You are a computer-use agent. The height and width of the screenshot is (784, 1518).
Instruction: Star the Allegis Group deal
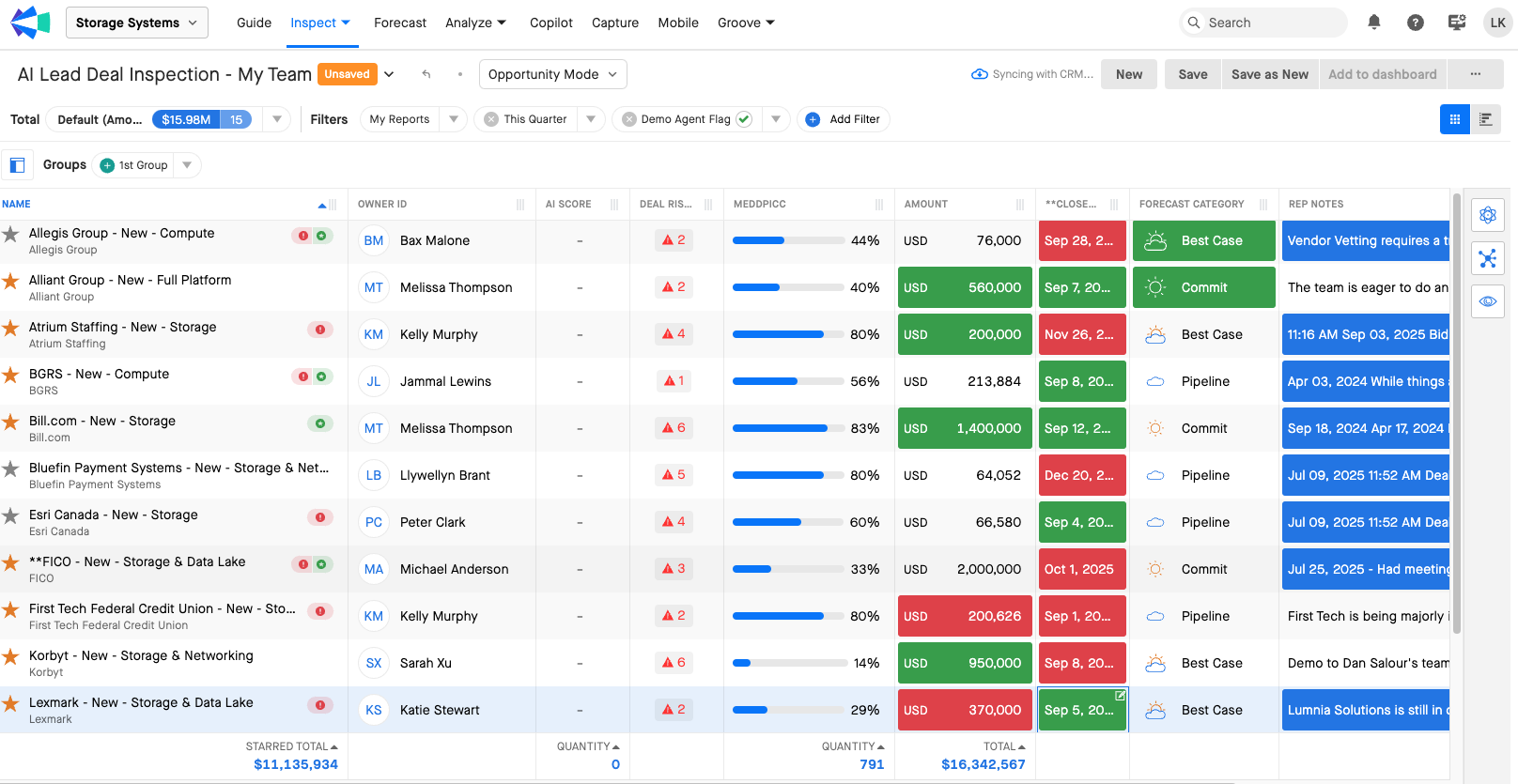pos(11,234)
